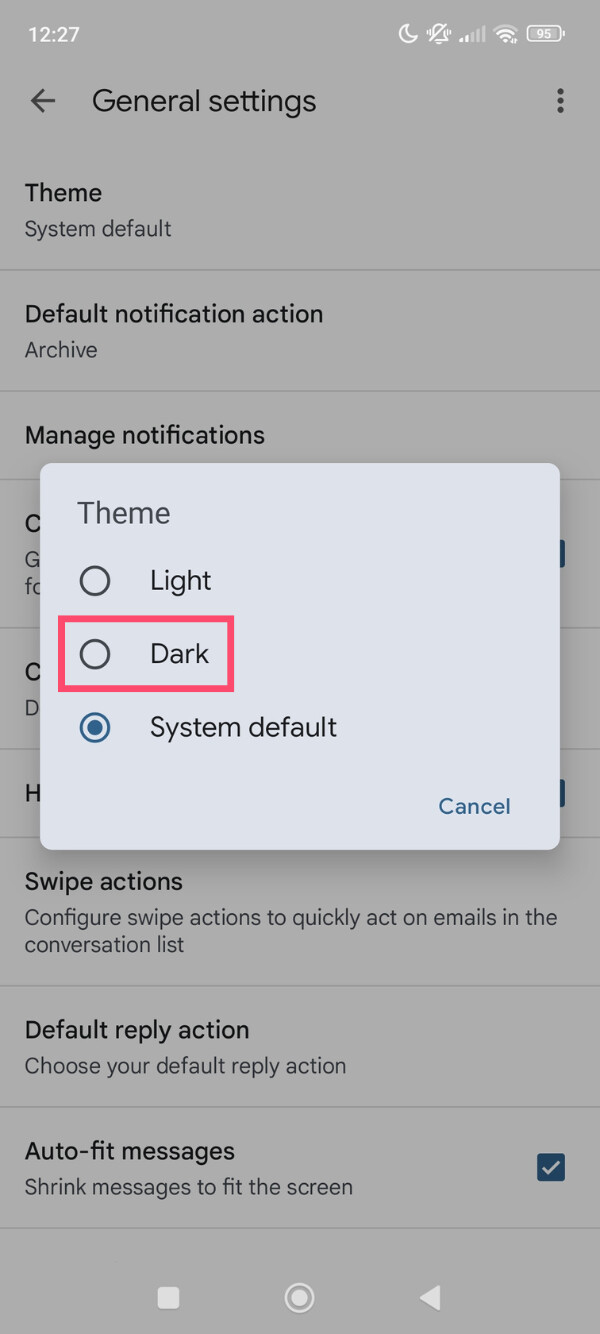Keep System default theme selected
This screenshot has width=600, height=1334.
click(95, 727)
